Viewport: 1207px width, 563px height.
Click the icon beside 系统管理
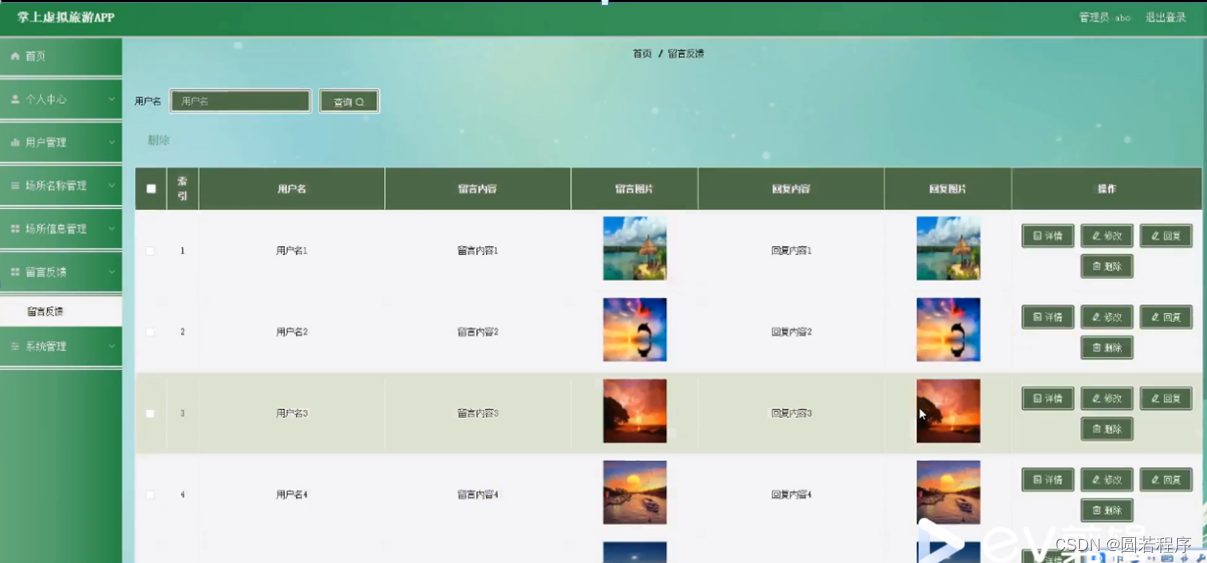tap(15, 346)
